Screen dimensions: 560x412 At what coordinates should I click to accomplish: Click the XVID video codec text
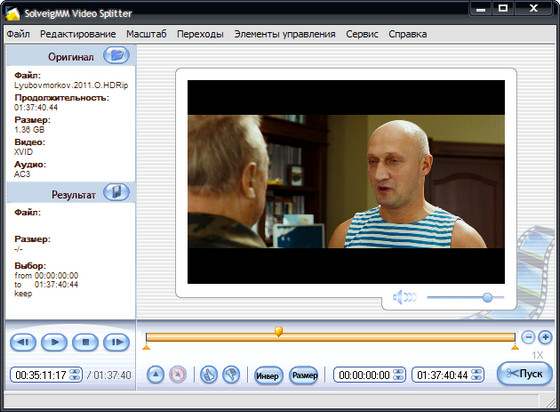click(x=24, y=152)
